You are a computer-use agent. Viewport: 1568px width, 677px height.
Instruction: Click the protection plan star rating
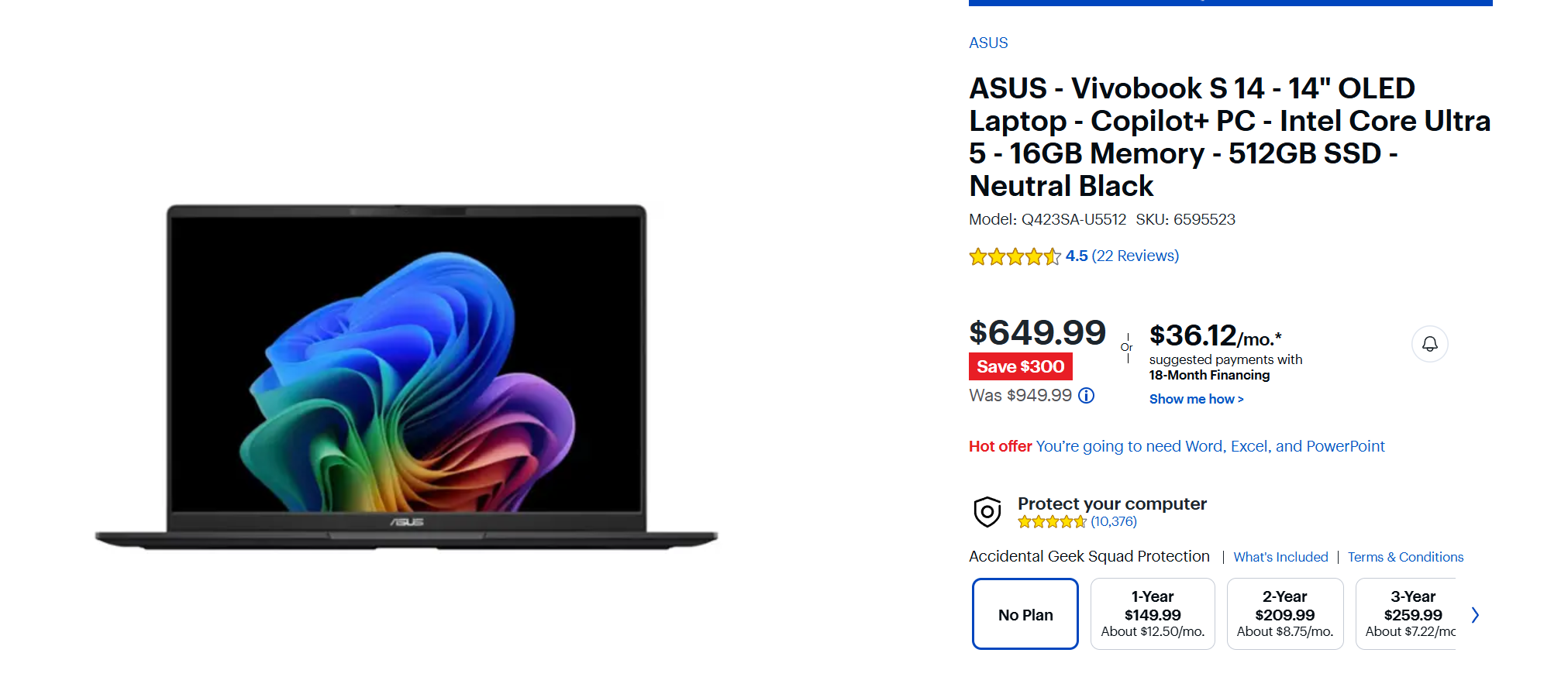(1052, 522)
